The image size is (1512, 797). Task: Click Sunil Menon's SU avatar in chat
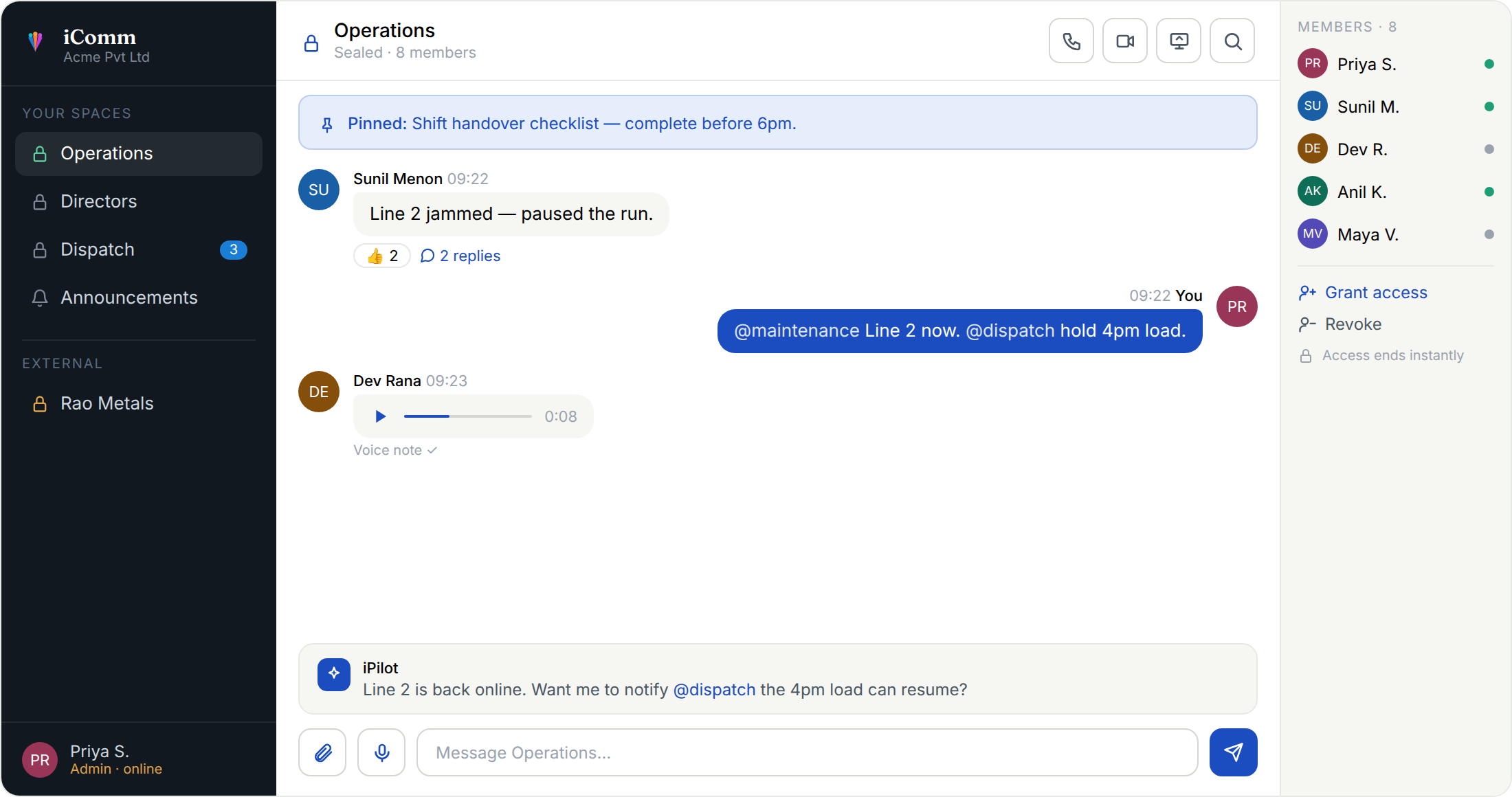319,190
